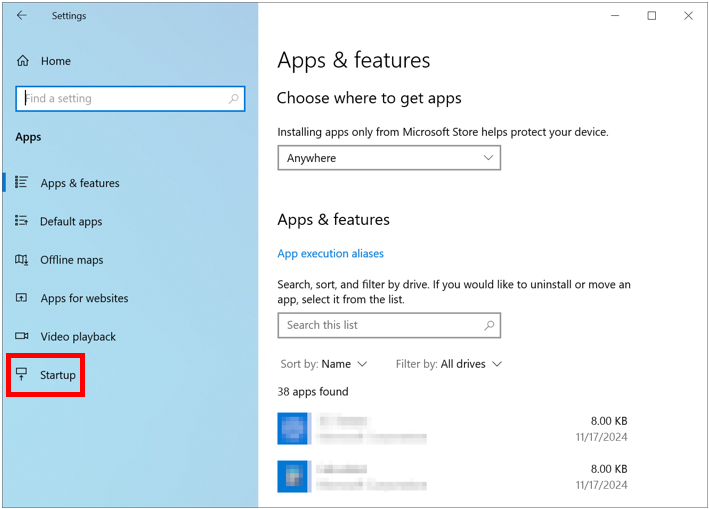
Task: Minimize the Settings window
Action: point(615,15)
